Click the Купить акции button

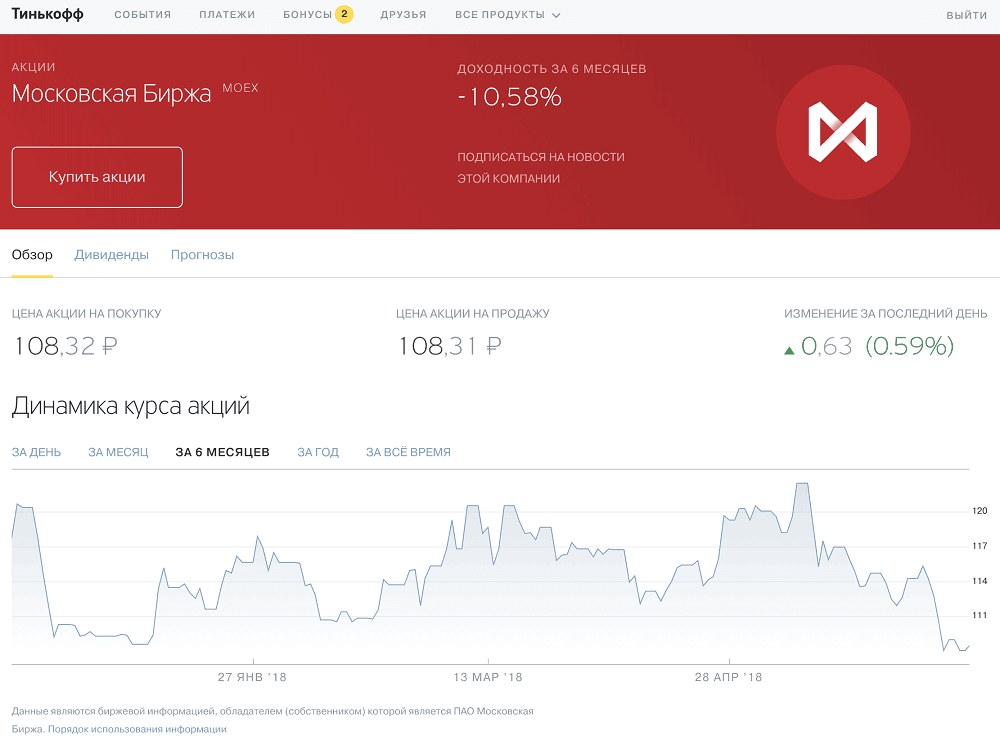(97, 177)
